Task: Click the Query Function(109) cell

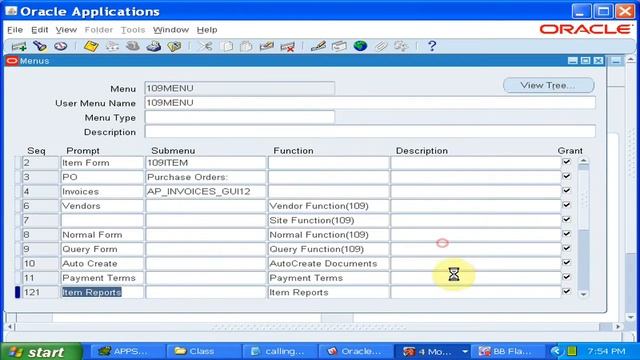Action: click(x=329, y=249)
